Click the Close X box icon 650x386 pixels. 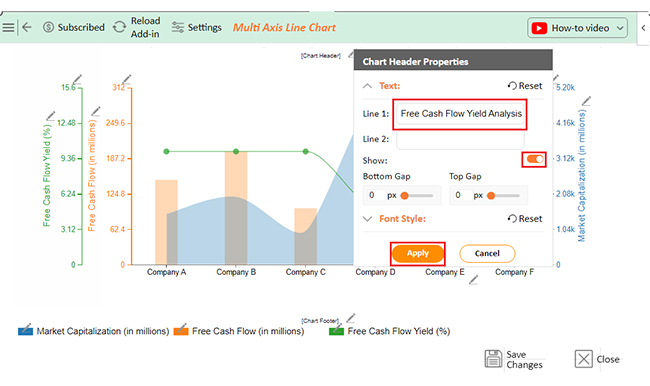(584, 359)
